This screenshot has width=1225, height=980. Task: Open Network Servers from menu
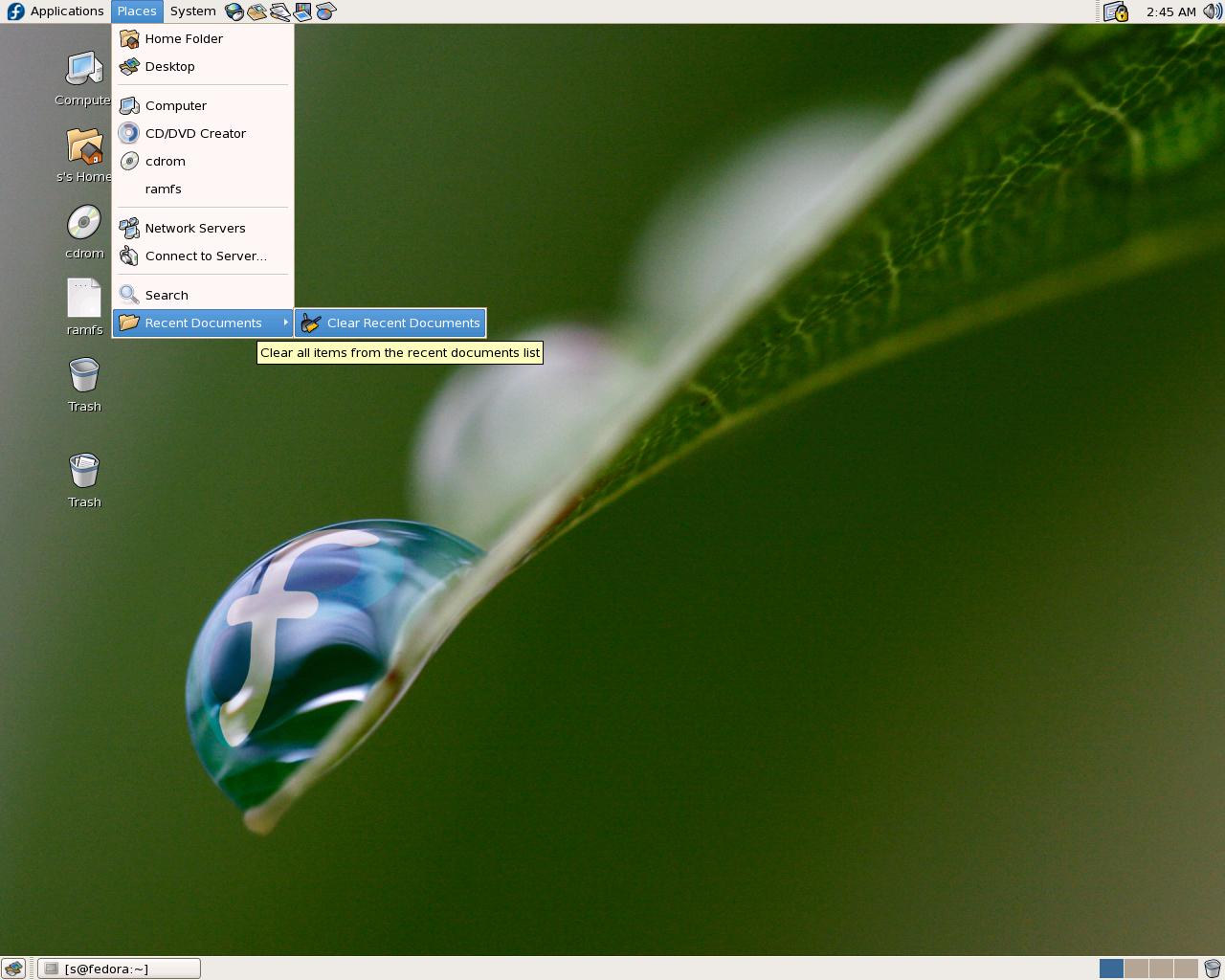(x=203, y=228)
